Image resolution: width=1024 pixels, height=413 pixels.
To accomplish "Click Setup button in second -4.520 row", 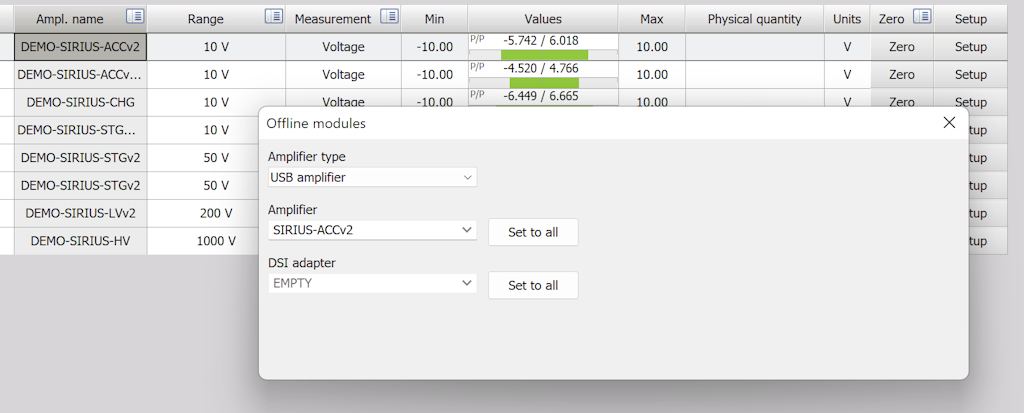I will pyautogui.click(x=970, y=75).
